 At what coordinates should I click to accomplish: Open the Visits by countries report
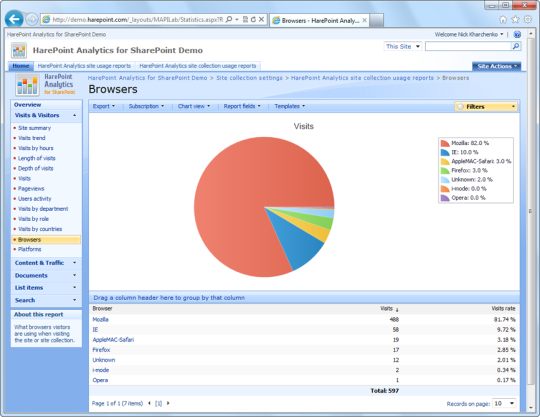[40, 229]
